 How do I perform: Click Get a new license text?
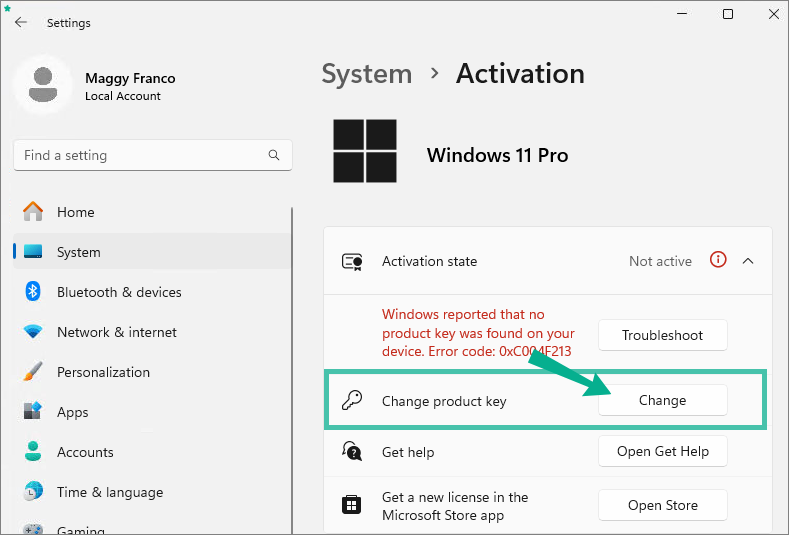[455, 506]
